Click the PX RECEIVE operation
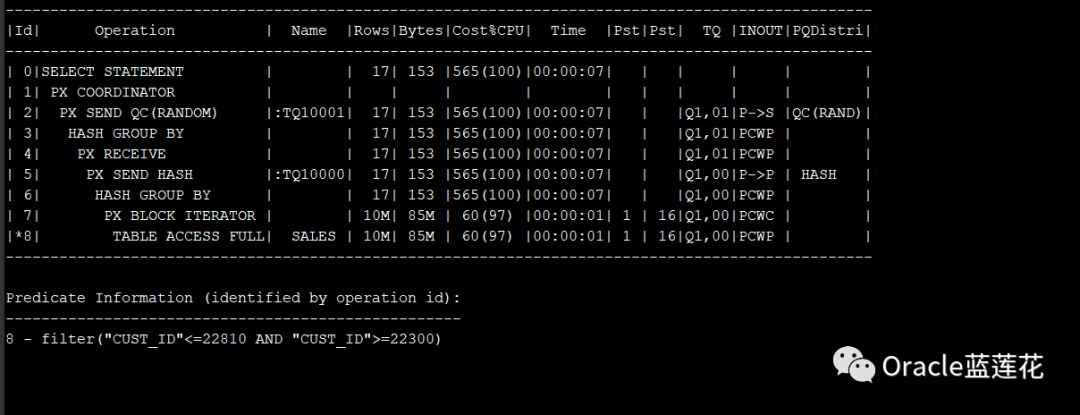 [121, 154]
